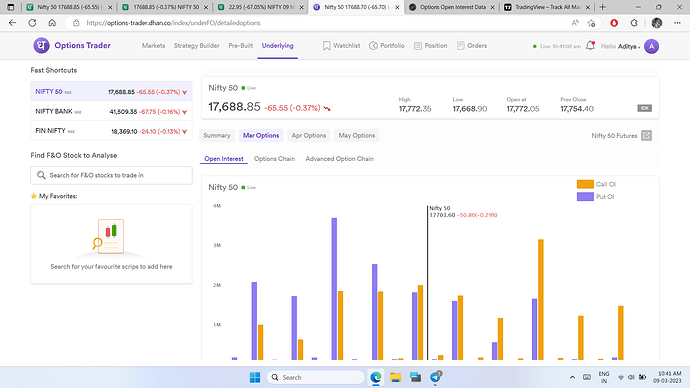Open browser settings and more menu
Screen dimensions: 690x388
pos(677,23)
